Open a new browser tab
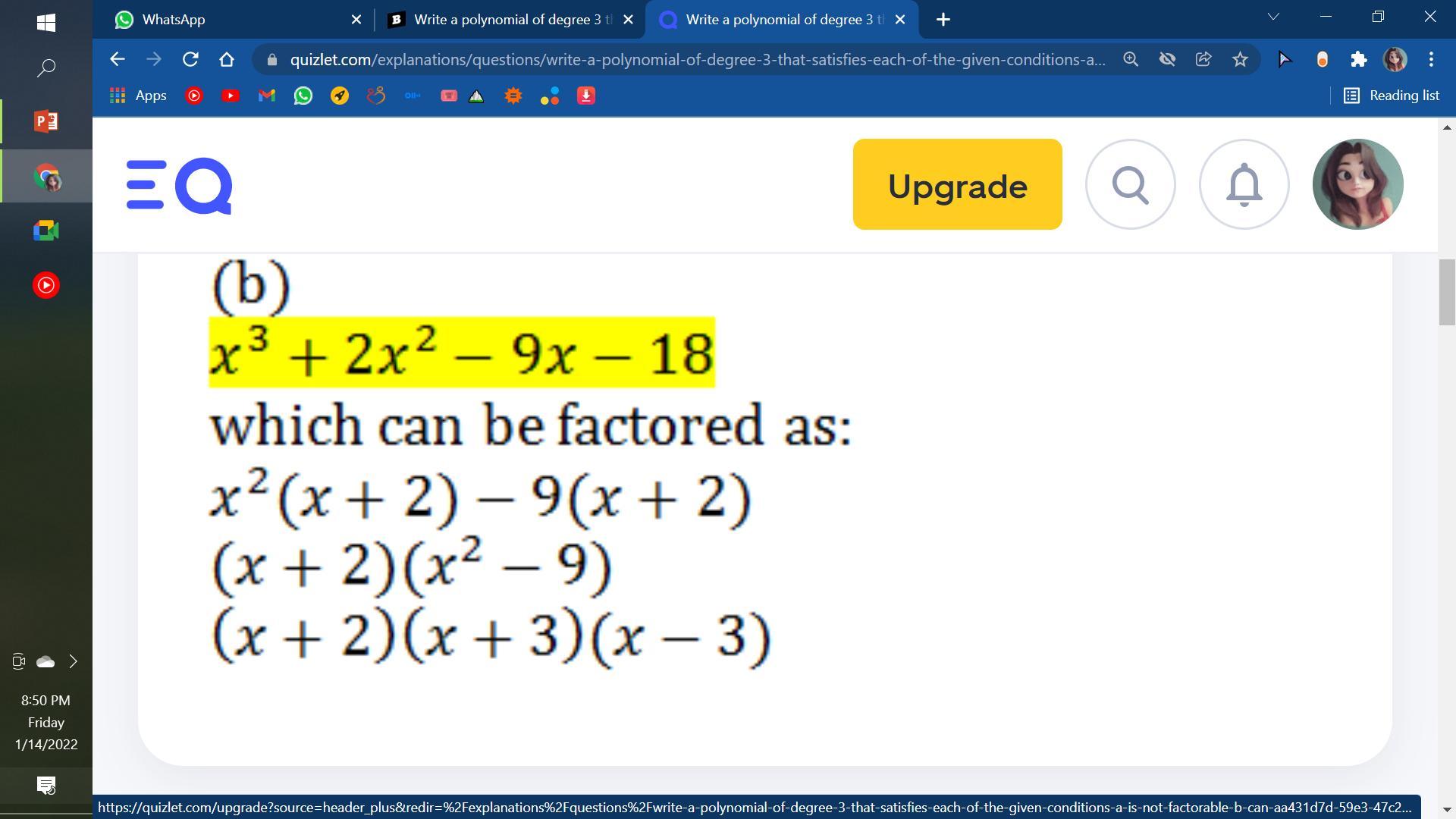The image size is (1456, 819). pos(943,20)
